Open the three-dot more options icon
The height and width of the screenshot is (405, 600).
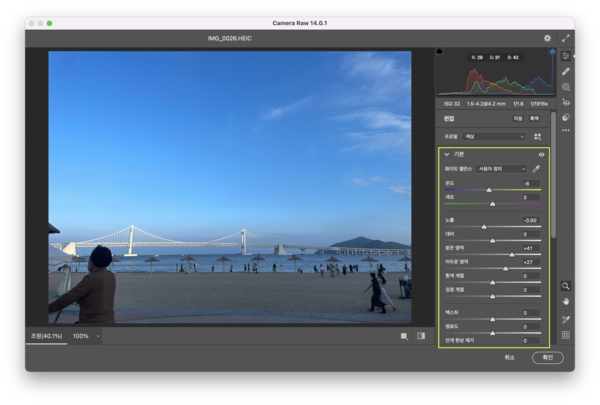566,130
